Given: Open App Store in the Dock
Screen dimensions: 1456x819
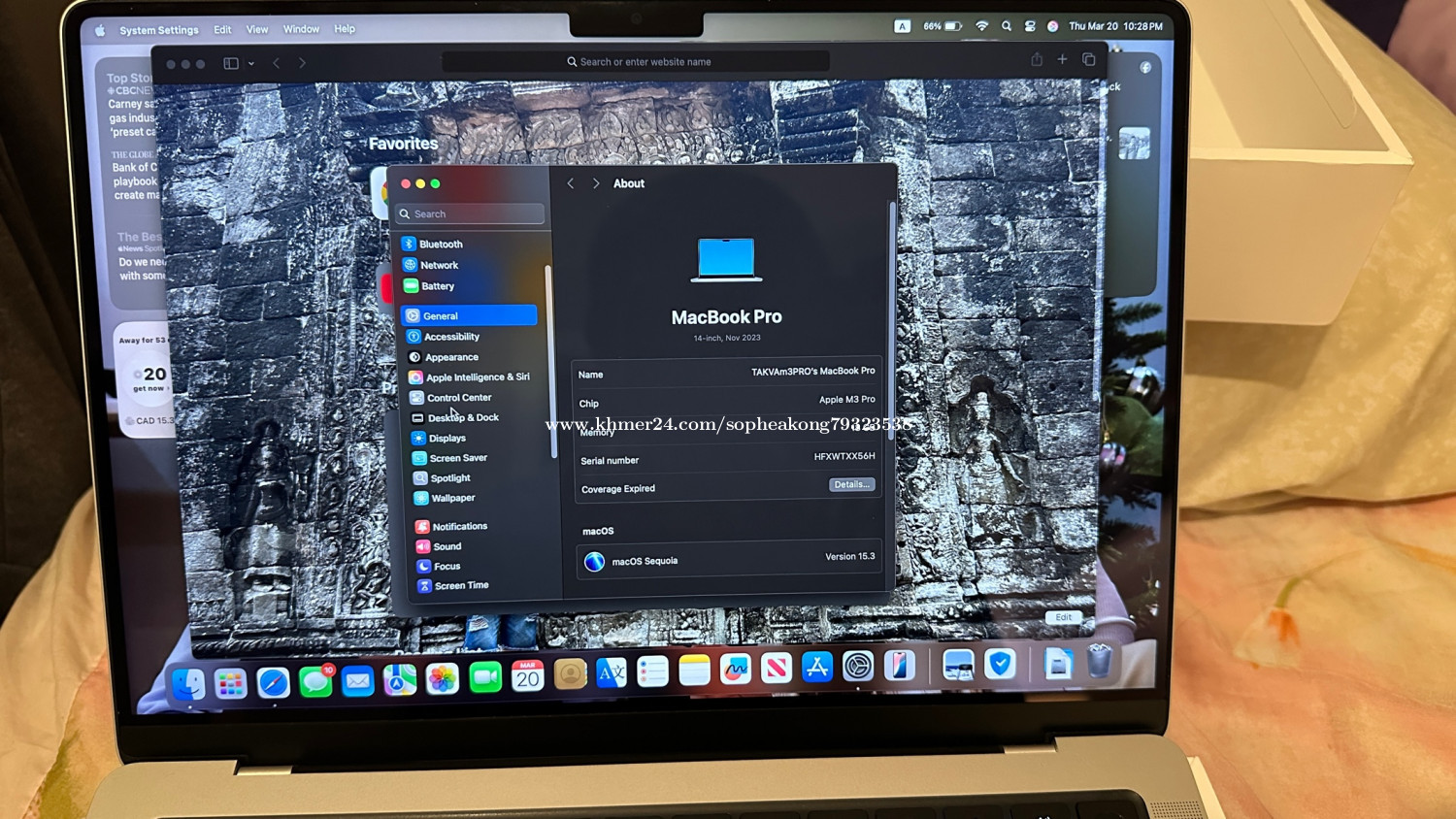Looking at the screenshot, I should (817, 667).
